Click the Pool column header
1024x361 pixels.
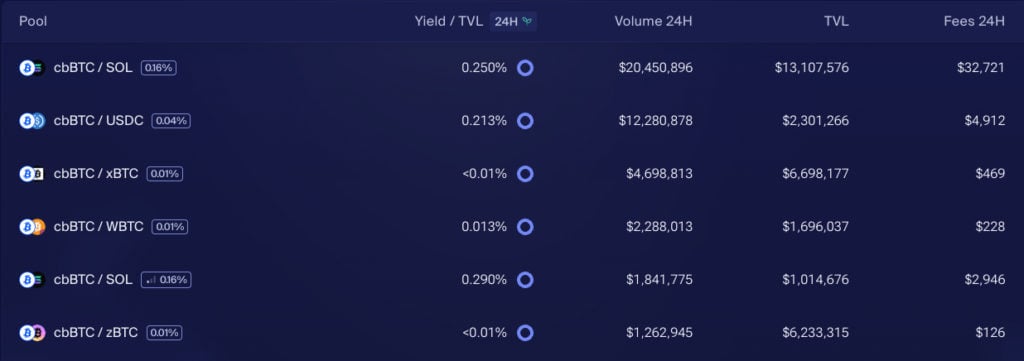[33, 21]
